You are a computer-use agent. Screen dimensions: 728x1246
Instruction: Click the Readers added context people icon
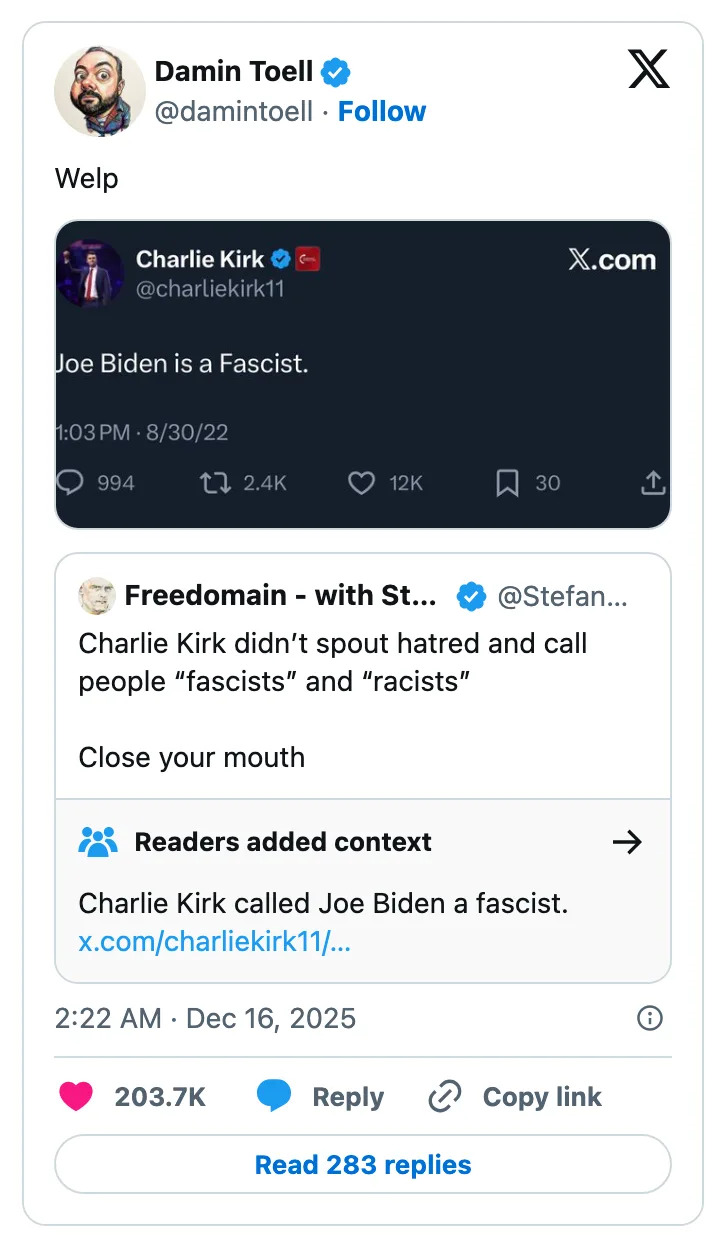[x=98, y=842]
